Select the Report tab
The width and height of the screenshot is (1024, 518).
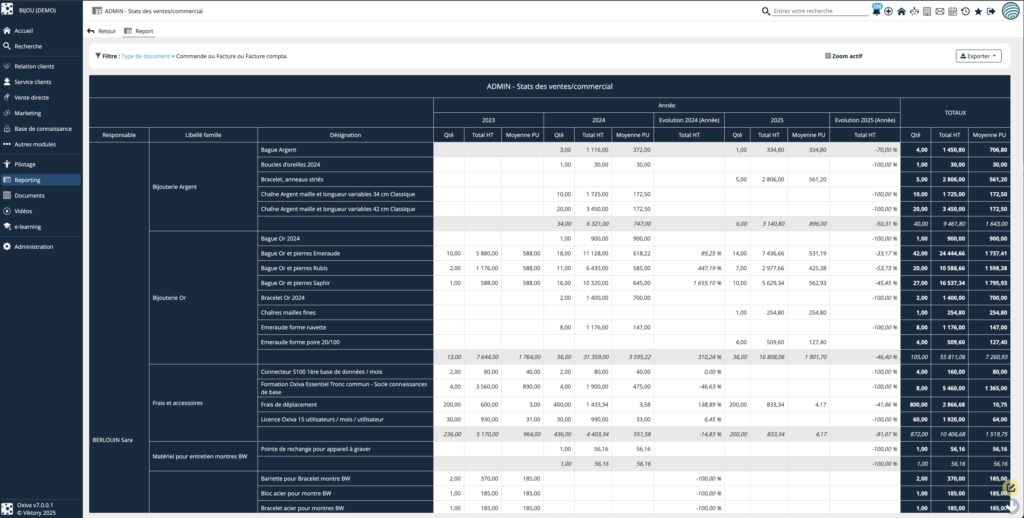[139, 31]
